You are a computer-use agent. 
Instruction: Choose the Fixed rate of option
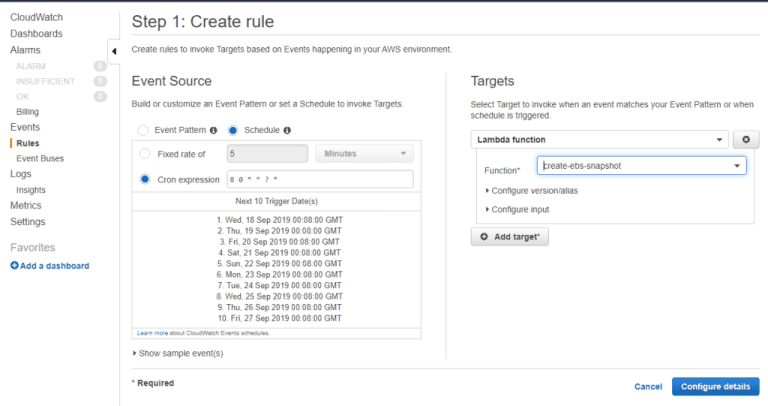[146, 154]
